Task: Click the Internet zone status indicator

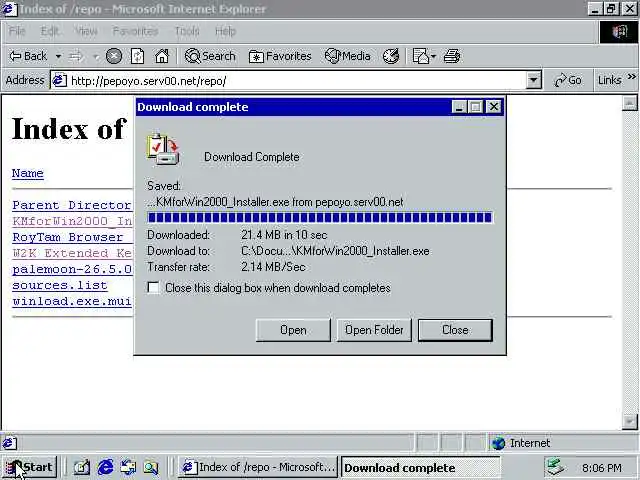Action: pyautogui.click(x=521, y=443)
